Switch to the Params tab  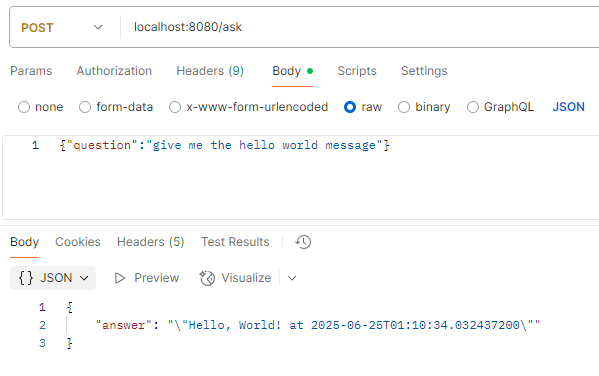tap(31, 71)
